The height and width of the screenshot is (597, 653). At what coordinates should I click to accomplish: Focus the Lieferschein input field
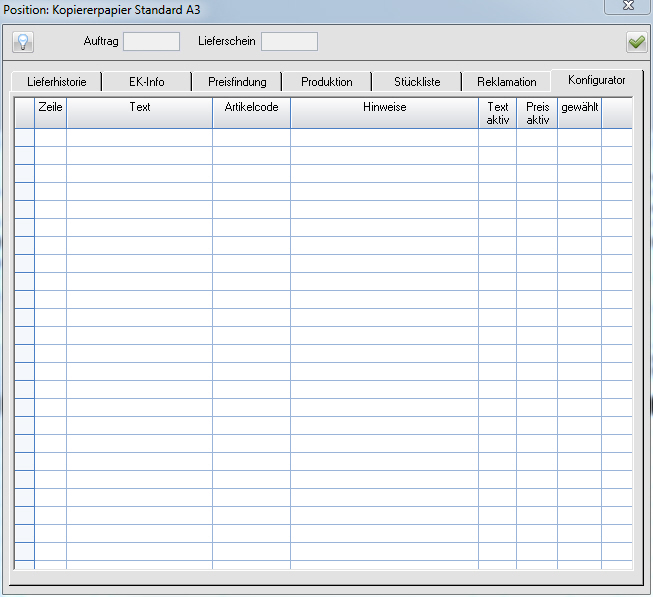[289, 42]
